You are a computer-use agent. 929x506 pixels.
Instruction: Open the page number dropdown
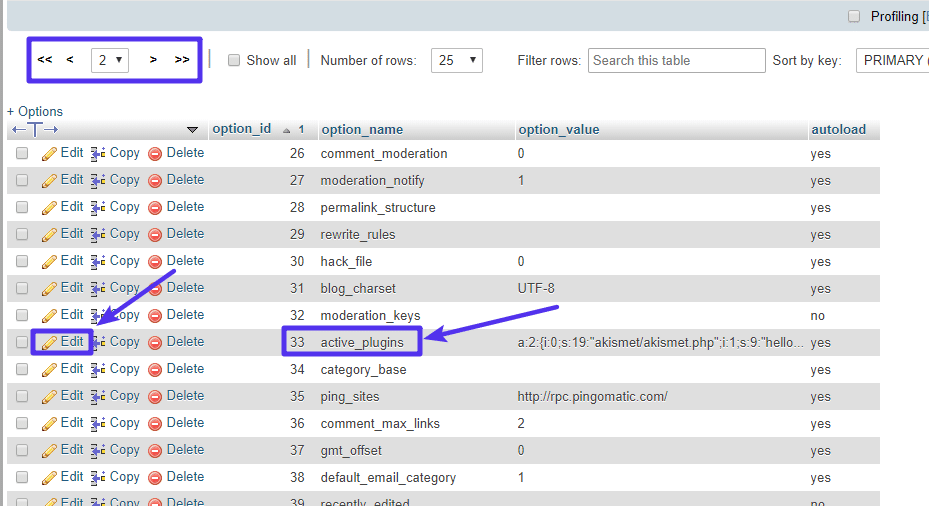coord(110,60)
